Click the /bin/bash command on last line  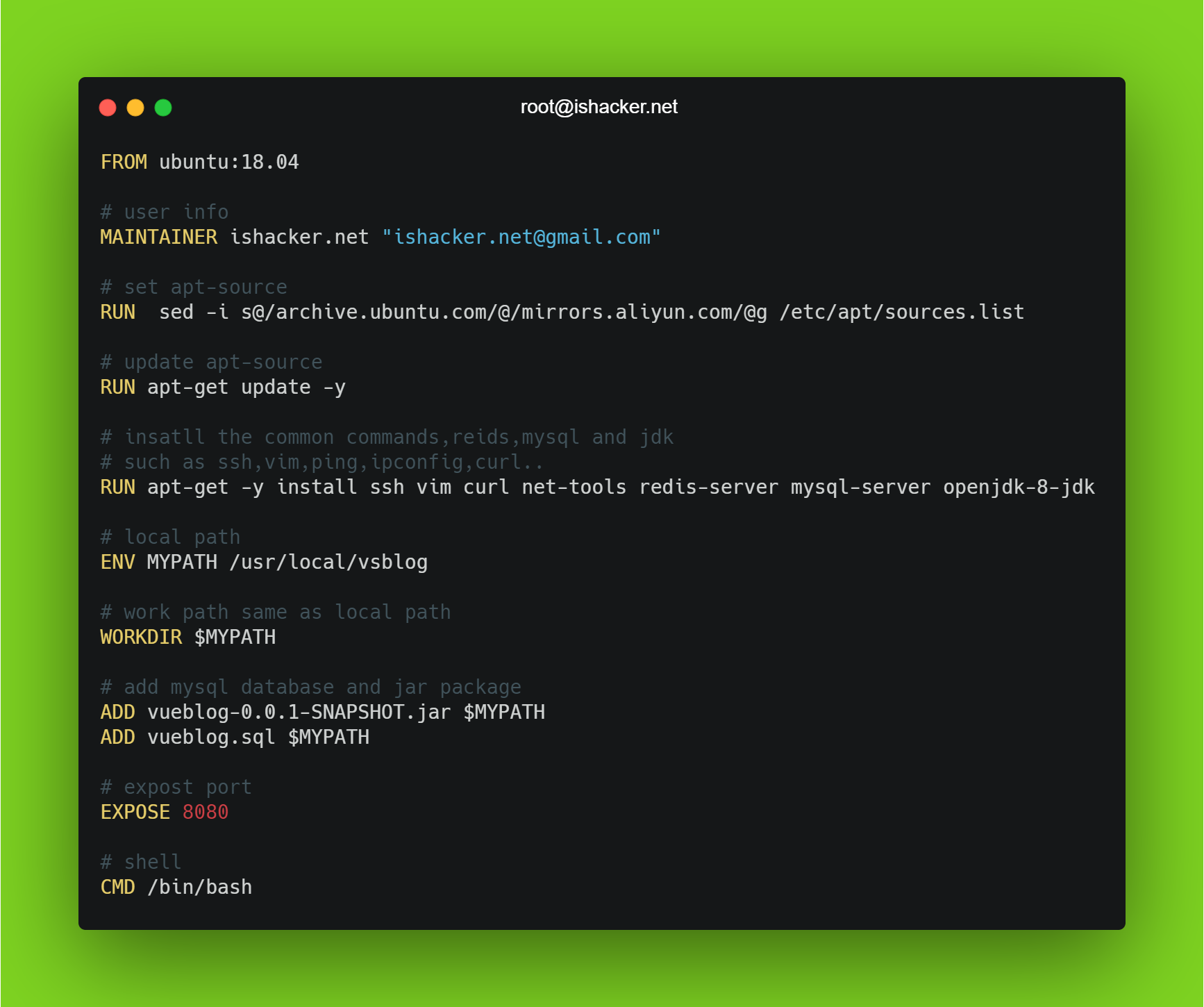[199, 887]
